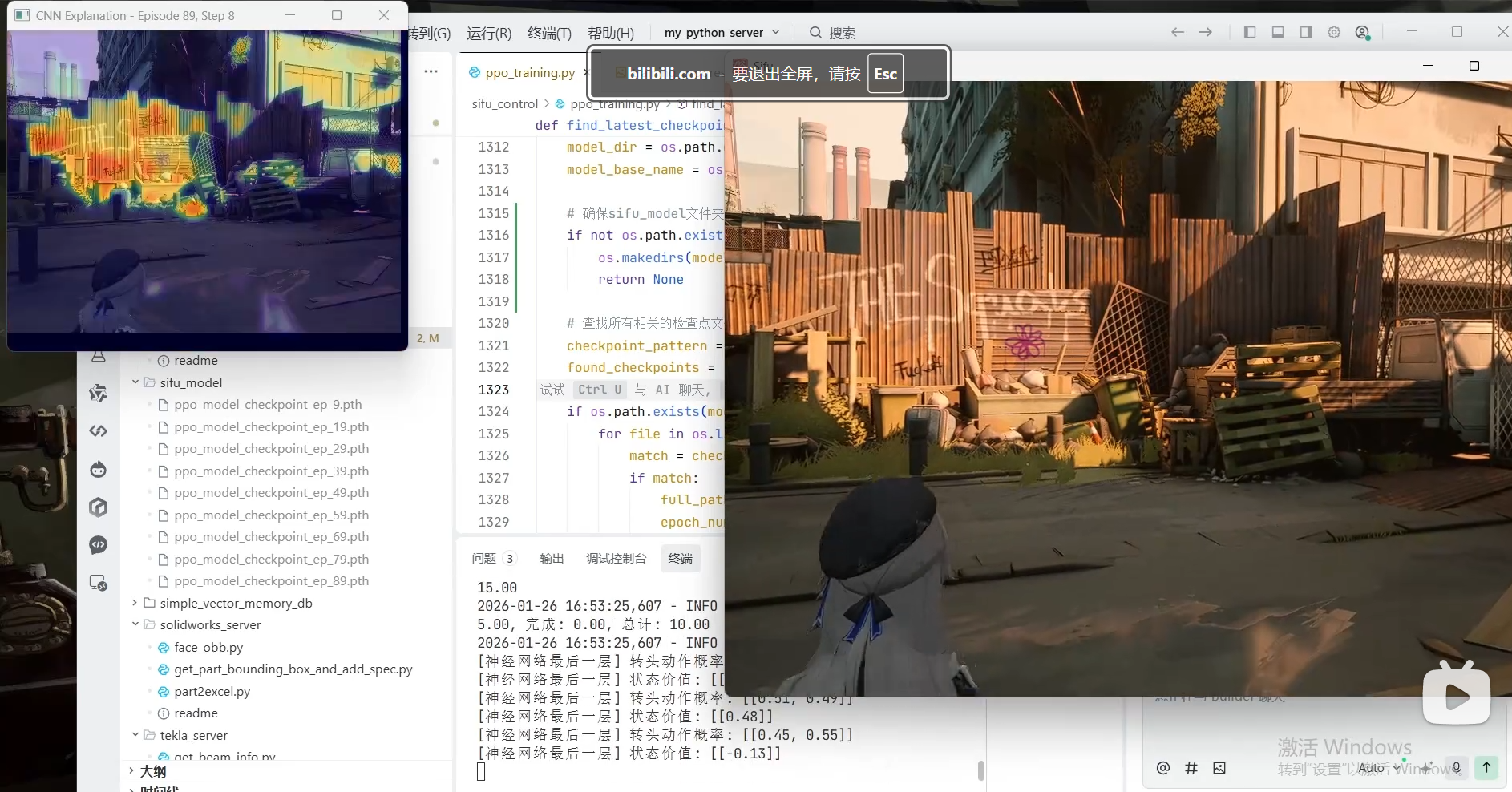Click the @ mention icon in chat input
The height and width of the screenshot is (792, 1512).
(1163, 768)
